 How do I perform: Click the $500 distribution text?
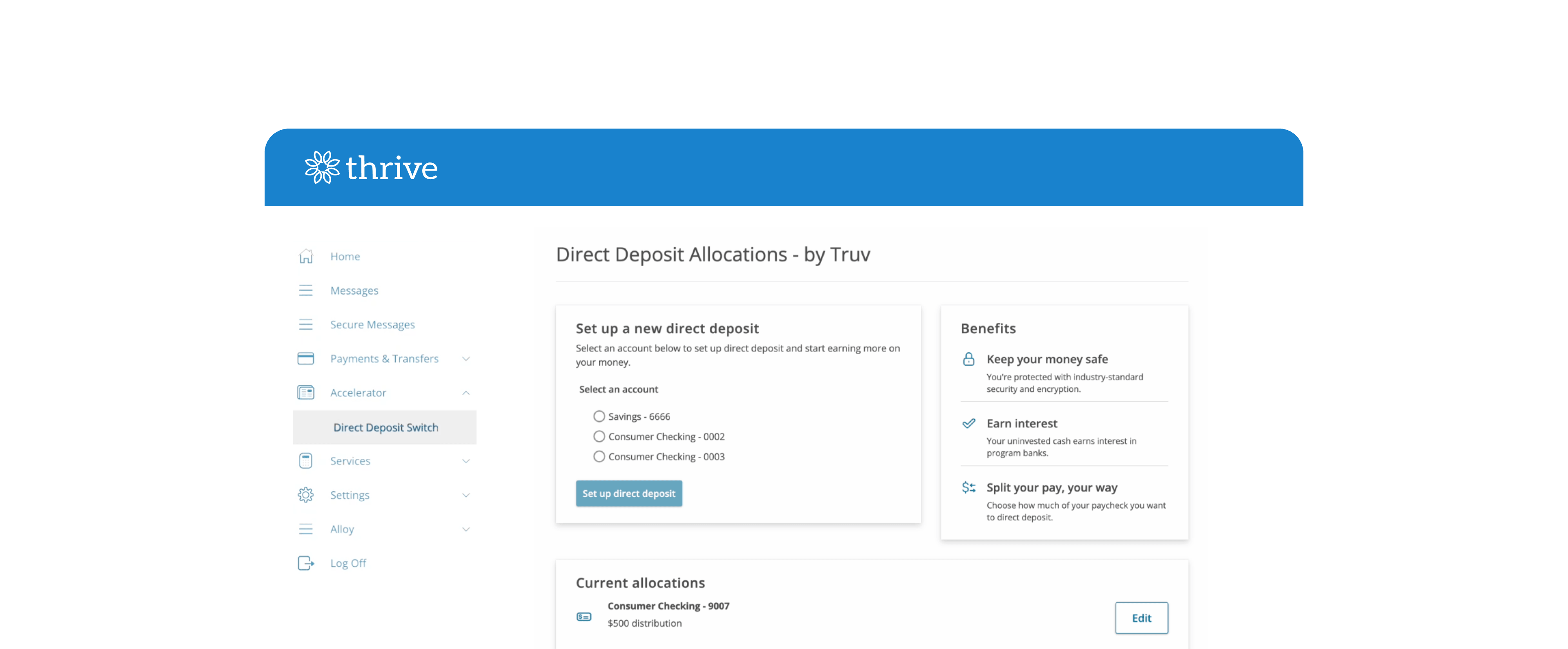[x=645, y=623]
